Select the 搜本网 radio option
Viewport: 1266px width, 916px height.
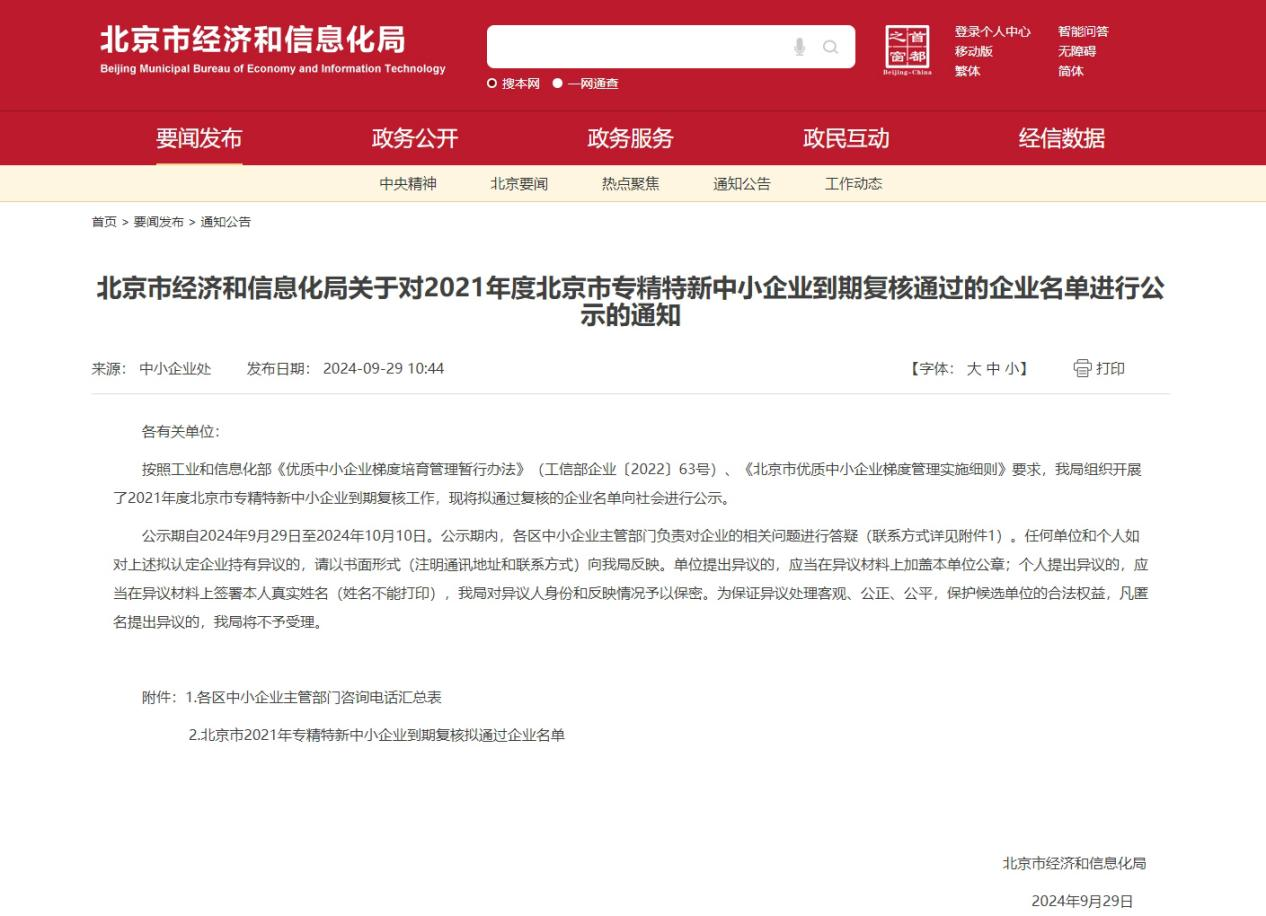[492, 84]
